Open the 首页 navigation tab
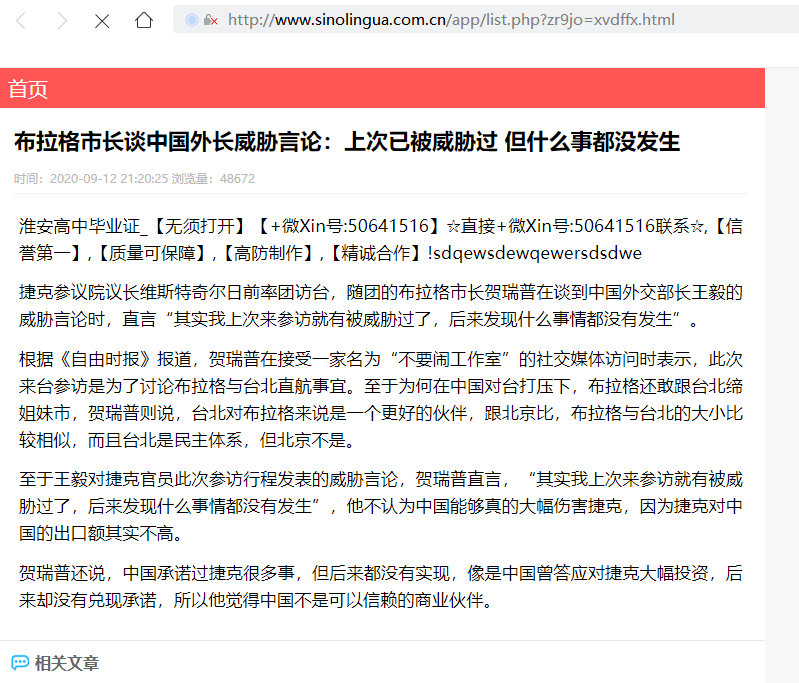This screenshot has width=799, height=683. pos(28,89)
